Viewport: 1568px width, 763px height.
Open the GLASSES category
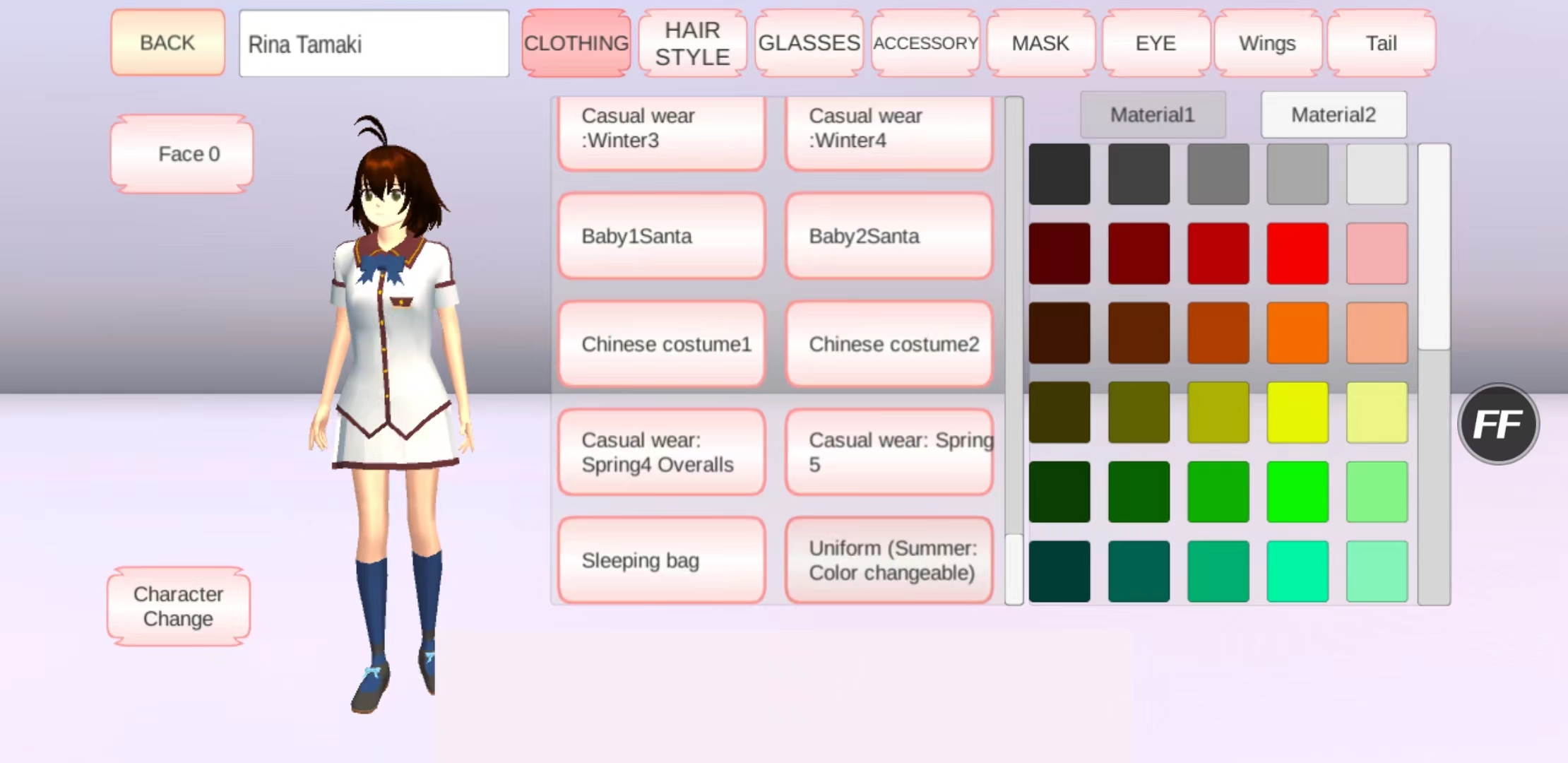click(x=809, y=43)
